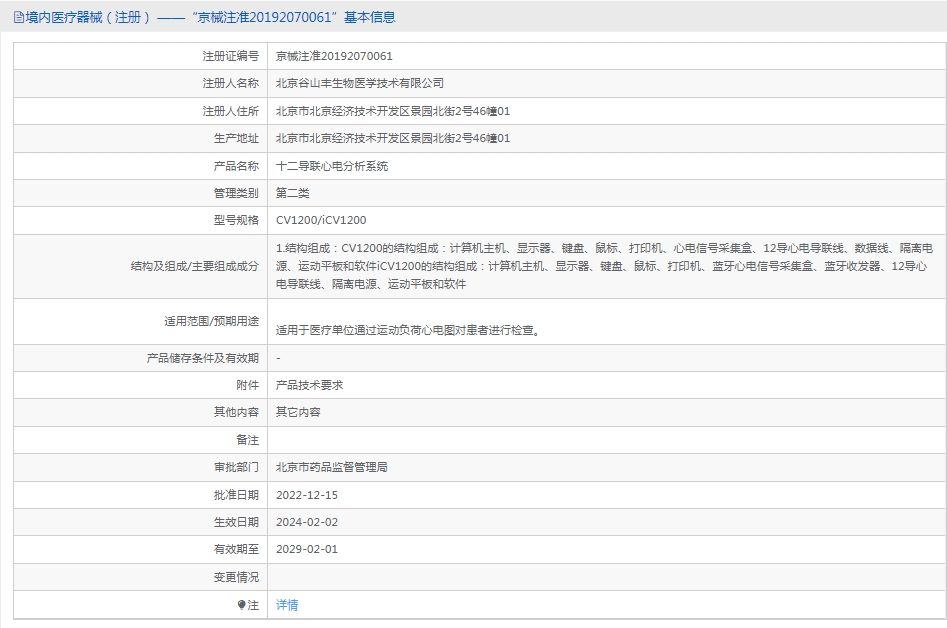Click the approval date 2022-12-15

click(307, 495)
